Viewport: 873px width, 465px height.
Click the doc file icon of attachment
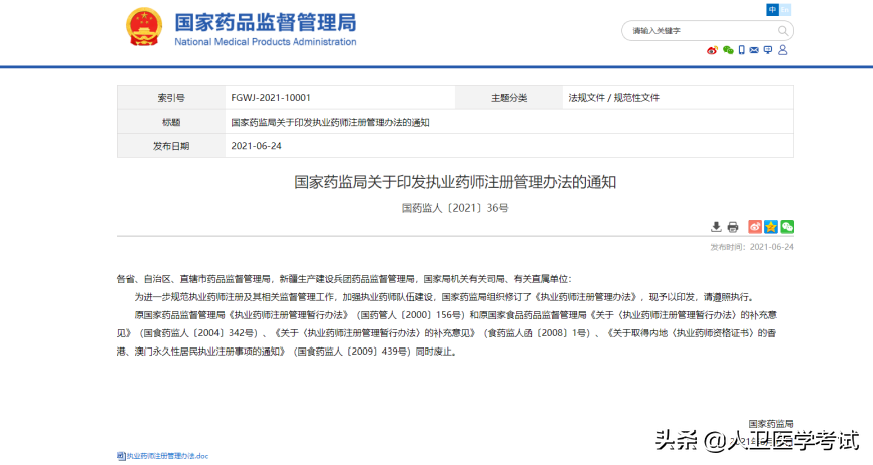click(x=121, y=456)
